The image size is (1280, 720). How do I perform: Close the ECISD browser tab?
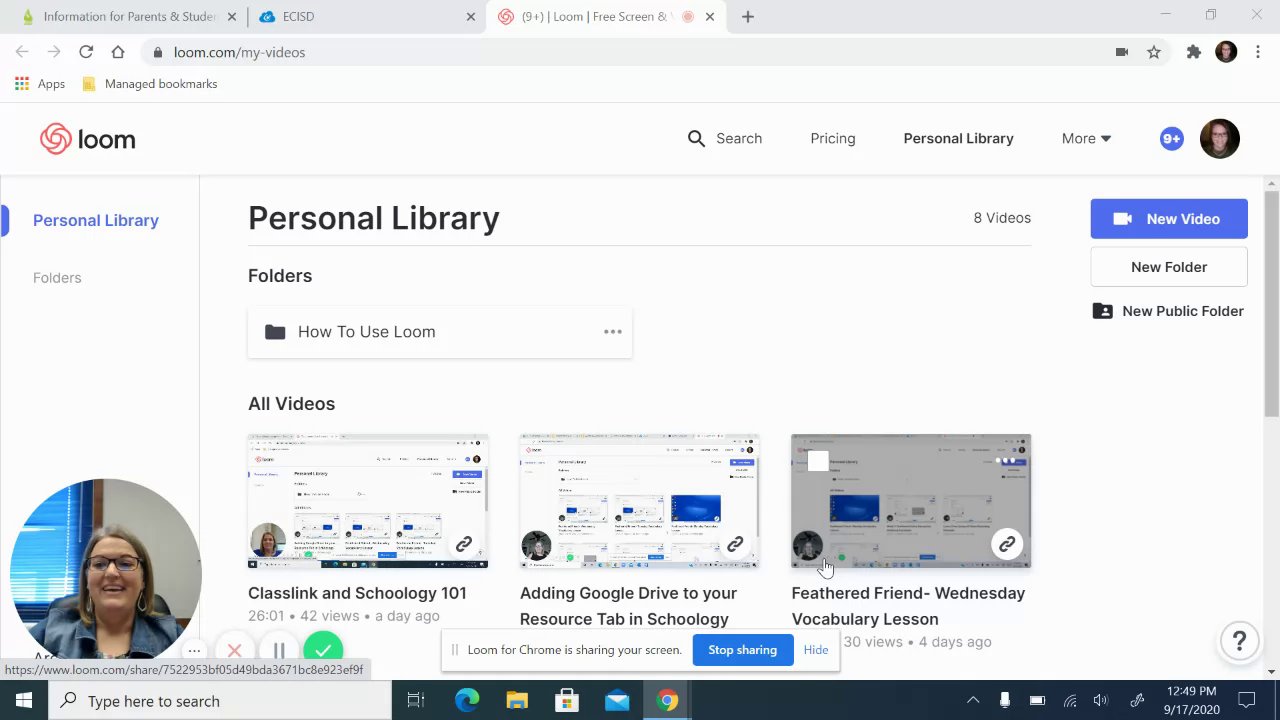471,16
